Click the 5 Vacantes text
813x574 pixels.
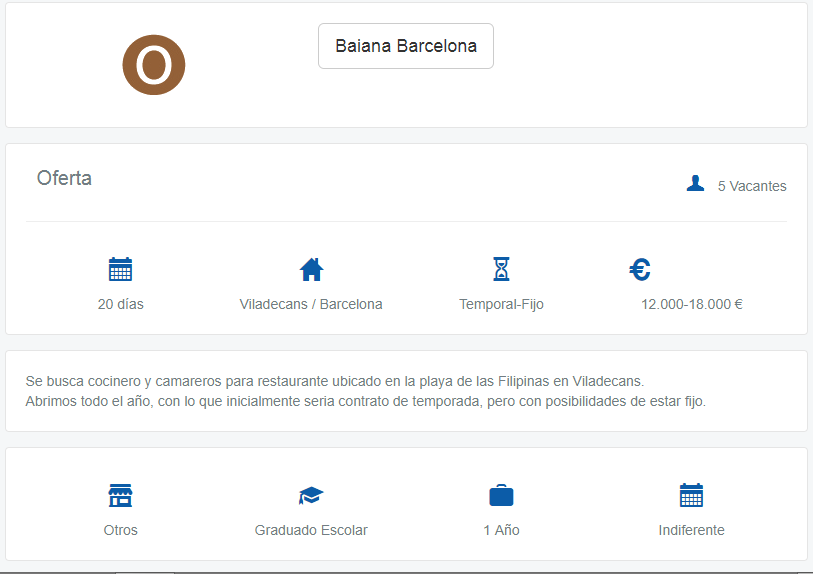752,186
